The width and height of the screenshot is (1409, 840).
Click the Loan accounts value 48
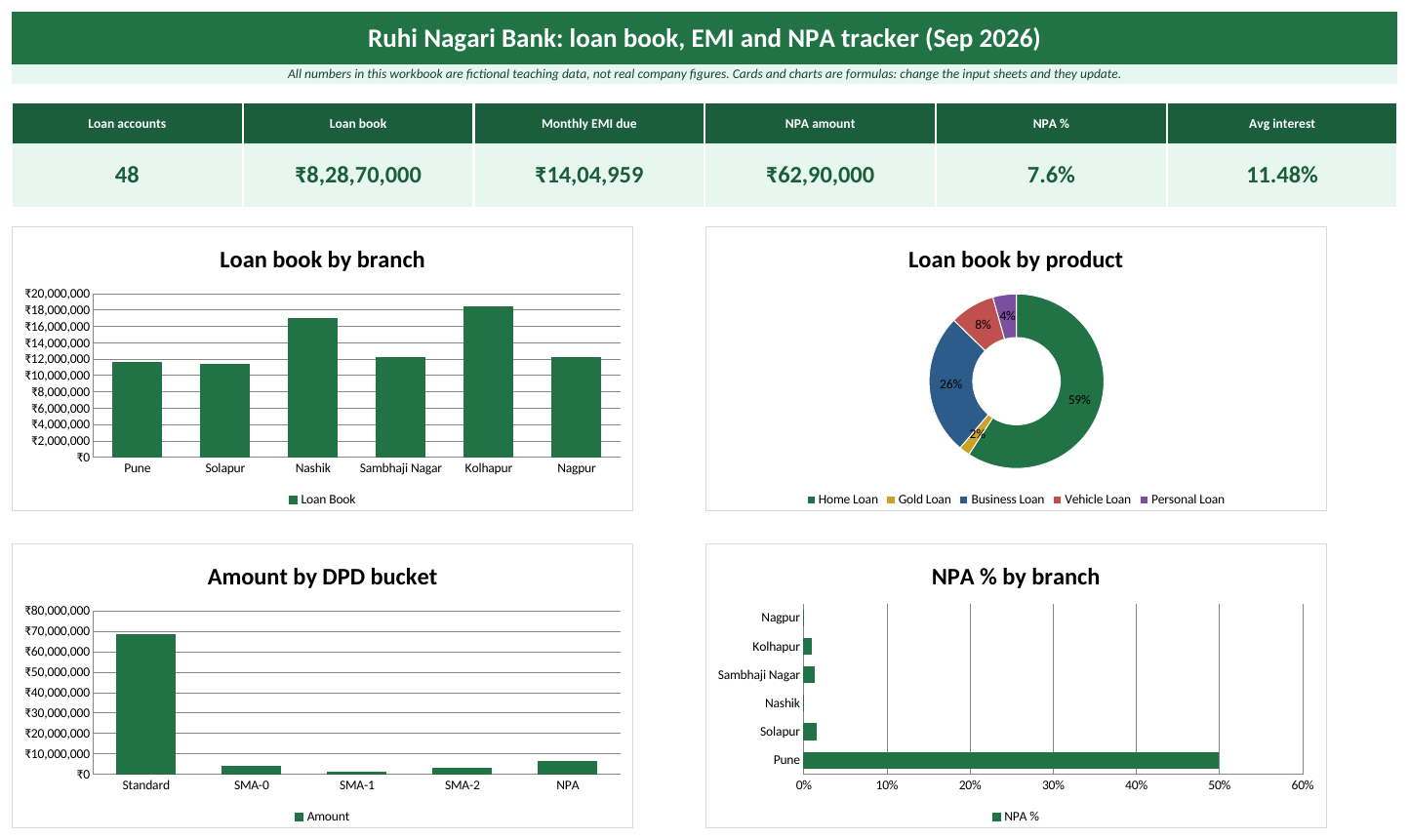click(x=127, y=176)
